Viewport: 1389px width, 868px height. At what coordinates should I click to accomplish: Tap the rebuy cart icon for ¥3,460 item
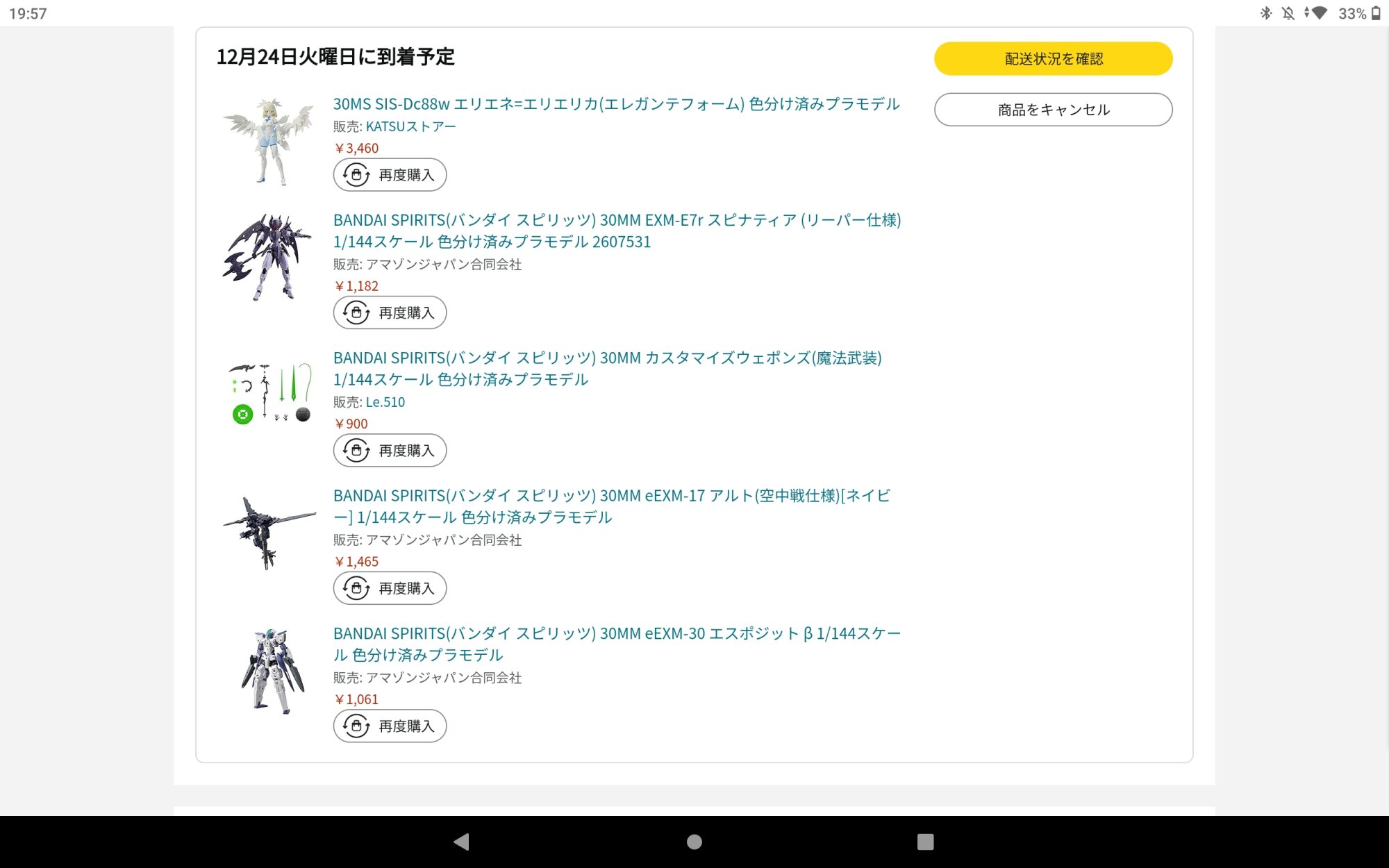pos(356,175)
